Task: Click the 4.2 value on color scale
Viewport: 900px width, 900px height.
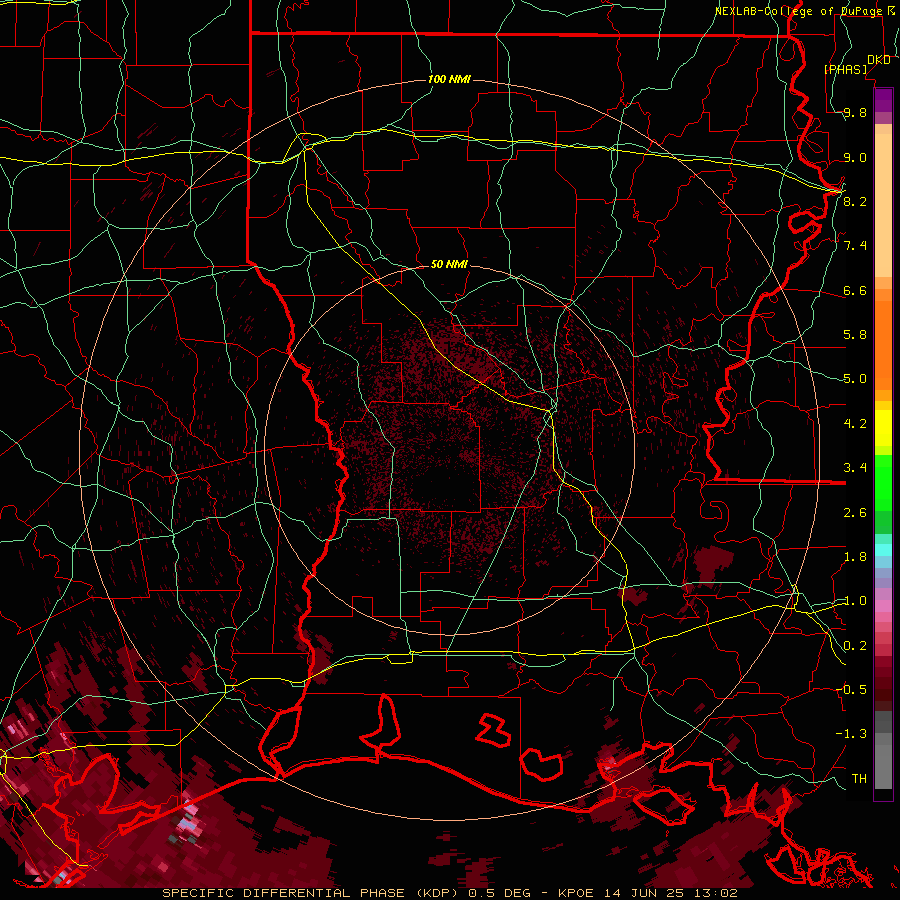Action: click(x=855, y=423)
